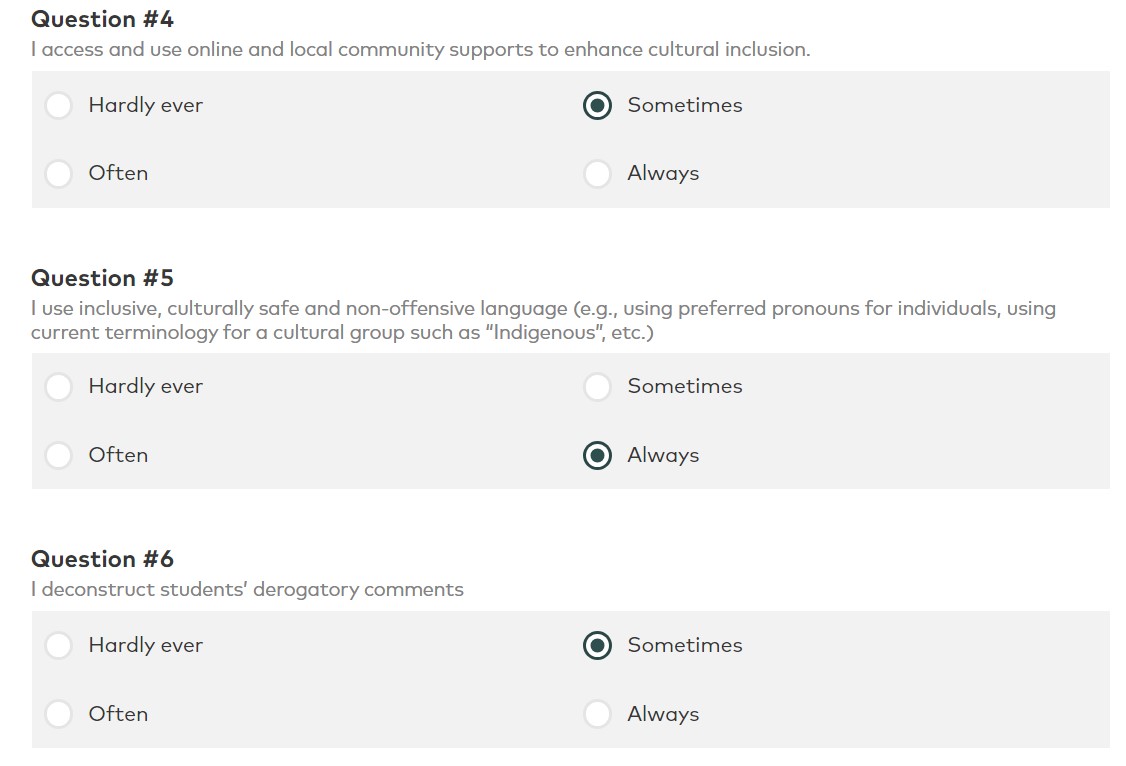
Task: Choose 'Sometimes' radio under Question #4
Action: coord(597,106)
